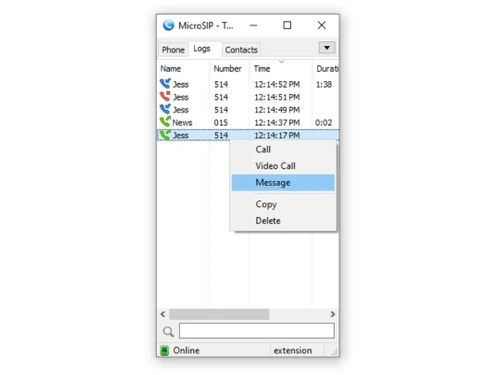The image size is (500, 375).
Task: Open the dropdown arrow menu beside tabs
Action: pos(327,48)
